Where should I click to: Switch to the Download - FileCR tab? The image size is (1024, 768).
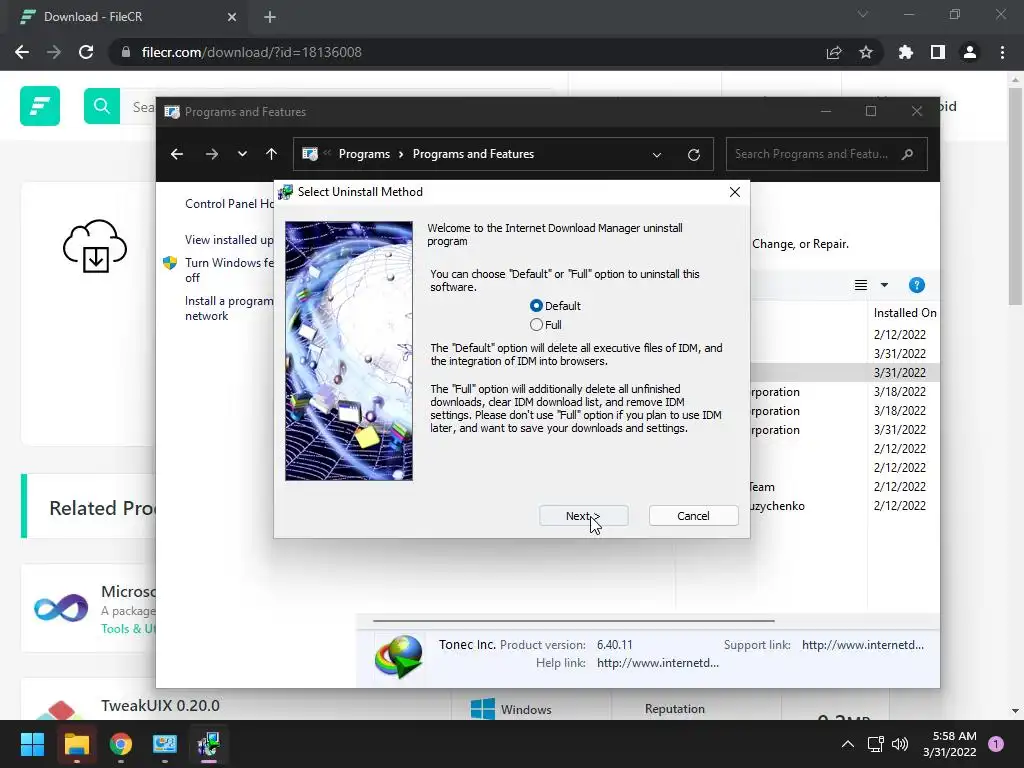tap(124, 17)
